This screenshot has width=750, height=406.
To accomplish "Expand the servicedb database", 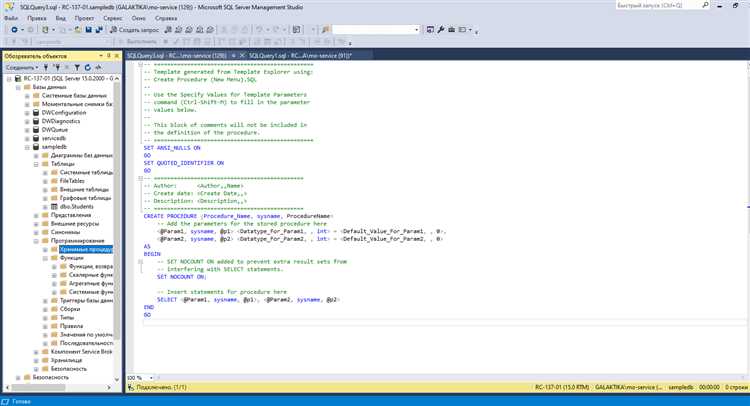I will 27,138.
